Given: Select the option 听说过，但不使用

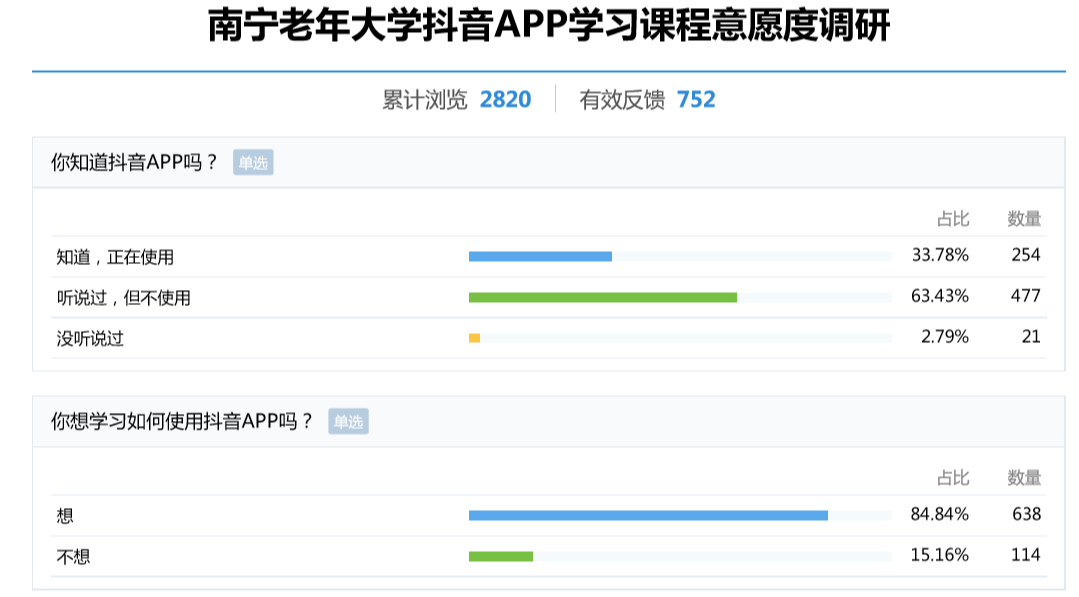Looking at the screenshot, I should click(123, 297).
